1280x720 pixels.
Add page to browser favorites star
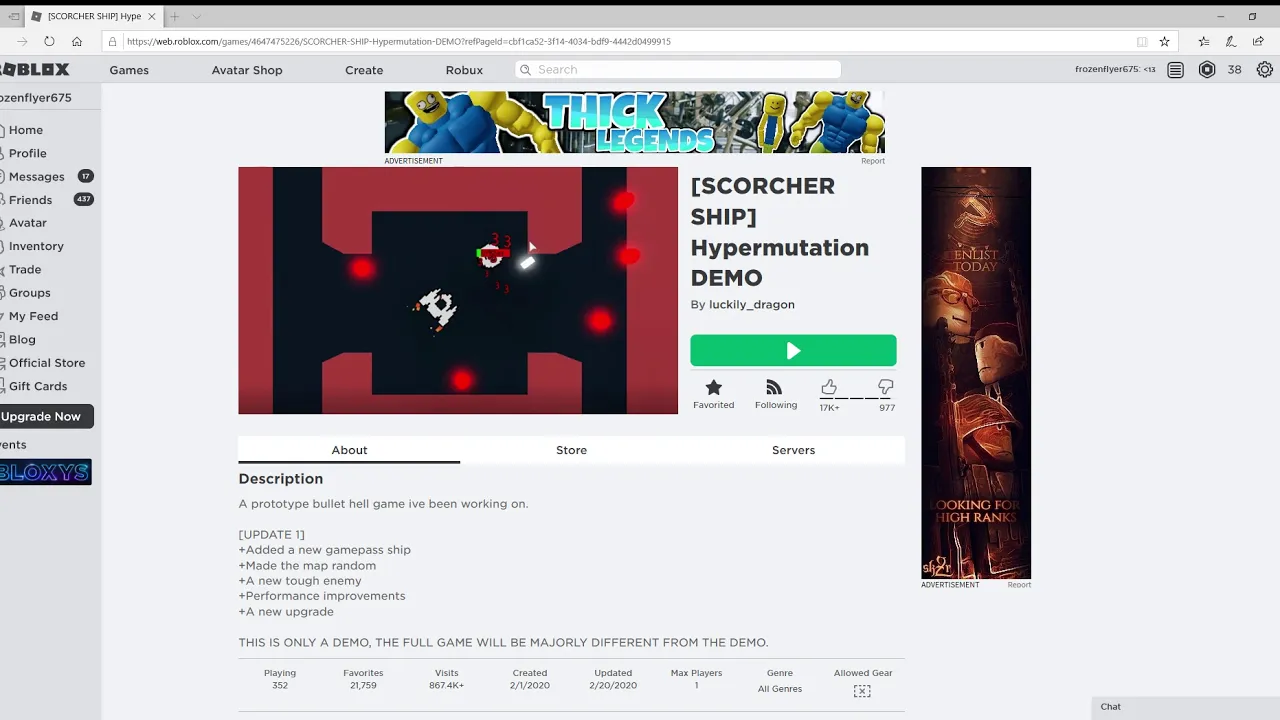tap(1164, 41)
